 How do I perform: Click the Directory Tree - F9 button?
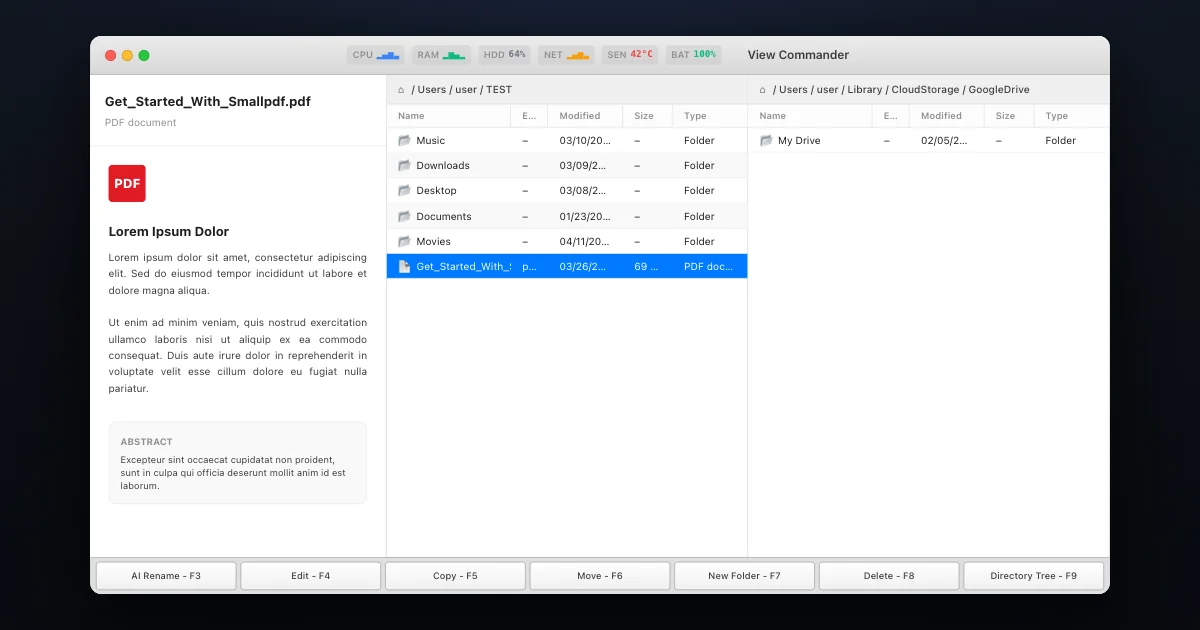1033,576
